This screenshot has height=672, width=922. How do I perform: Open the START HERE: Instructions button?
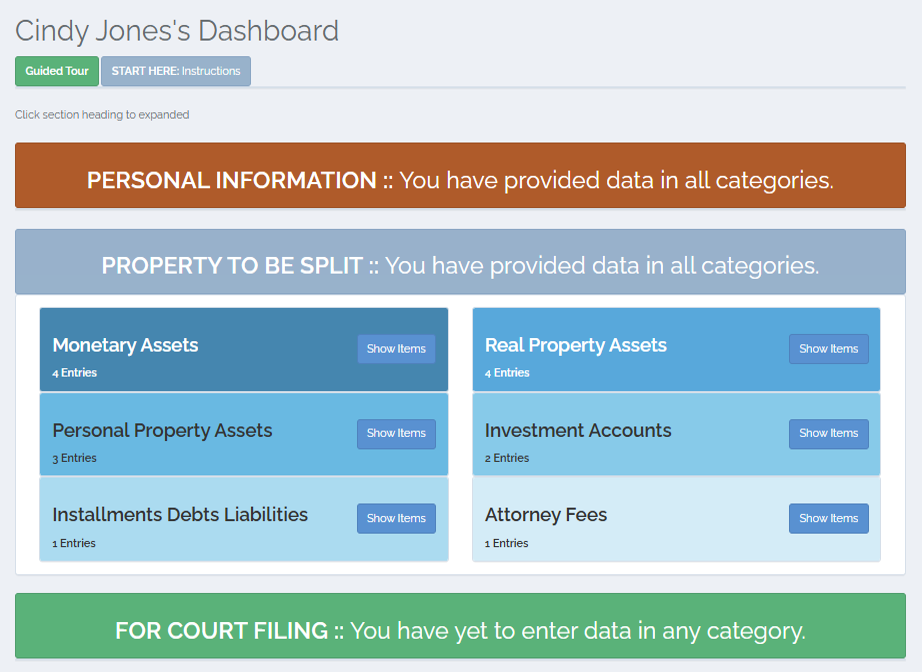[x=176, y=71]
